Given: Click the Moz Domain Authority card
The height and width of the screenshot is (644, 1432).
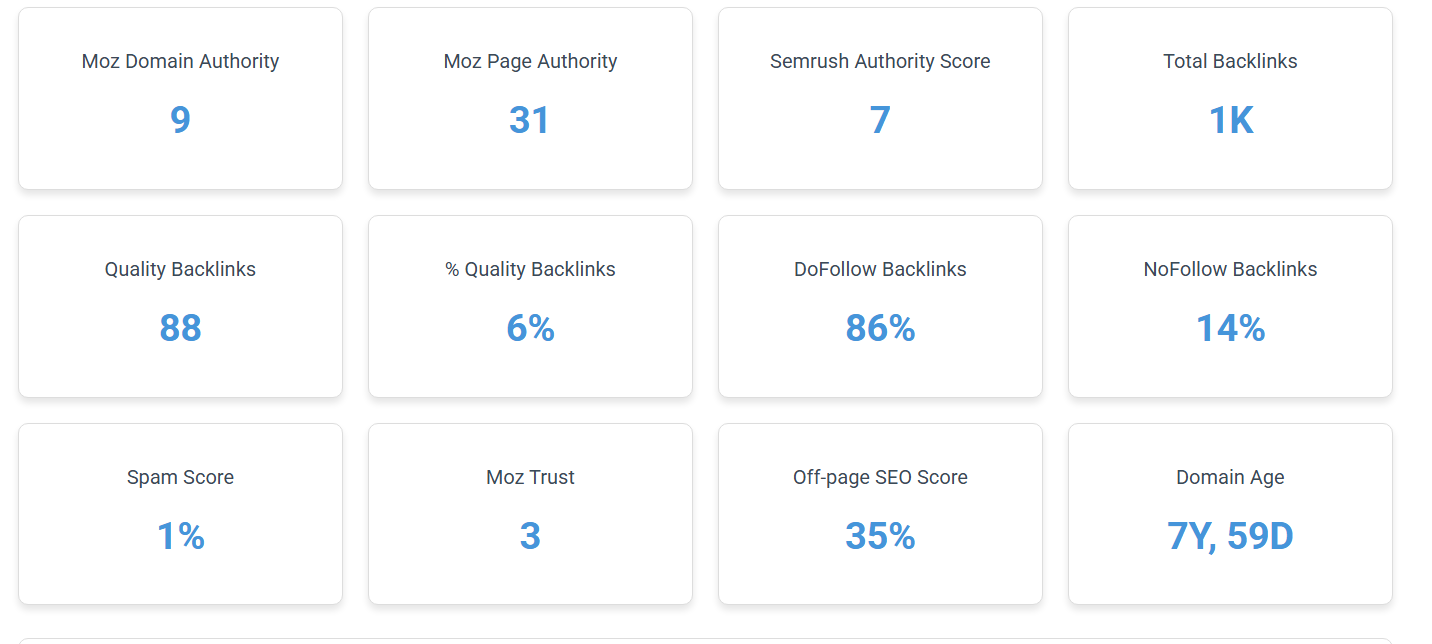Looking at the screenshot, I should pos(180,98).
